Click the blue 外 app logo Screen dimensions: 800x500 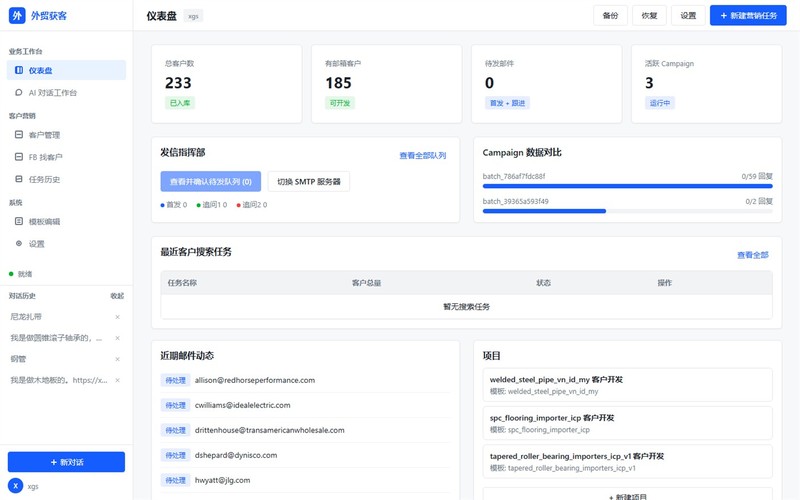click(17, 15)
